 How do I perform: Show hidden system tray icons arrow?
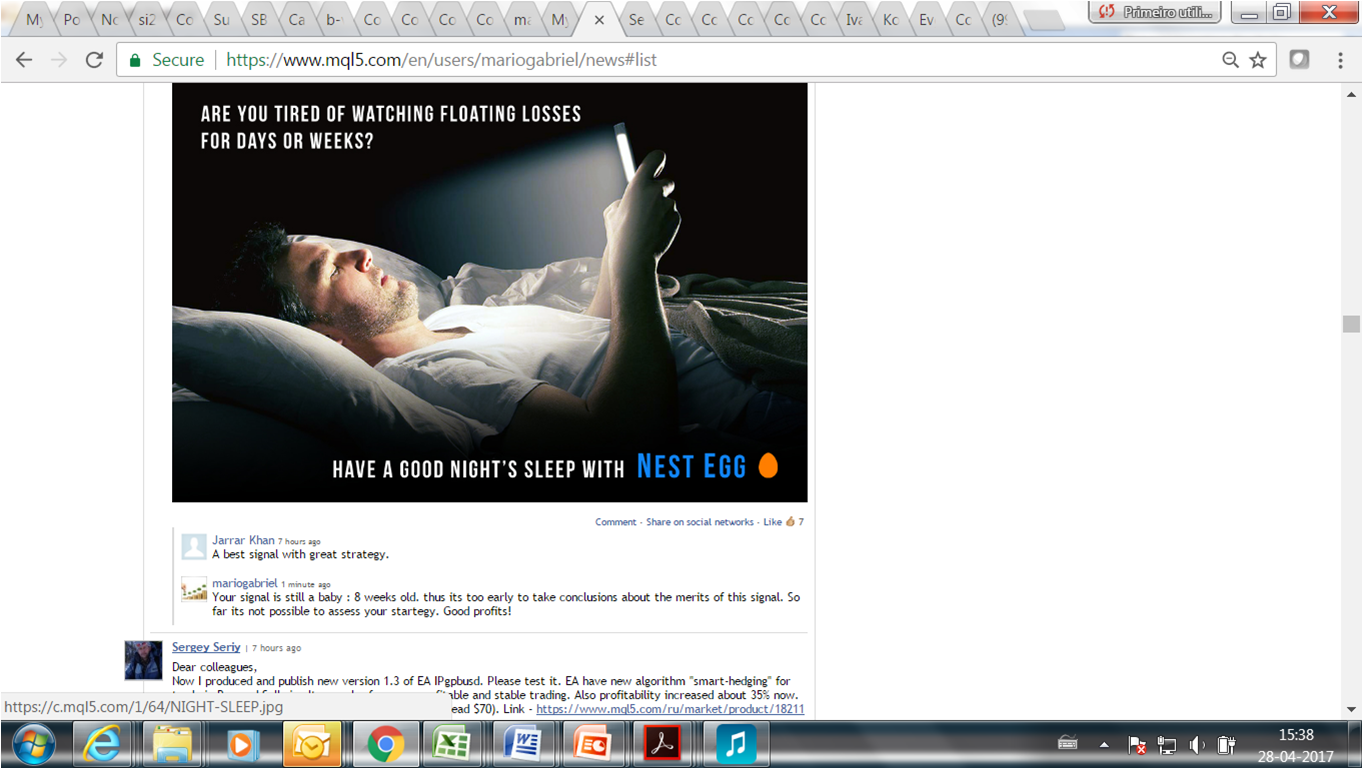click(x=1105, y=745)
